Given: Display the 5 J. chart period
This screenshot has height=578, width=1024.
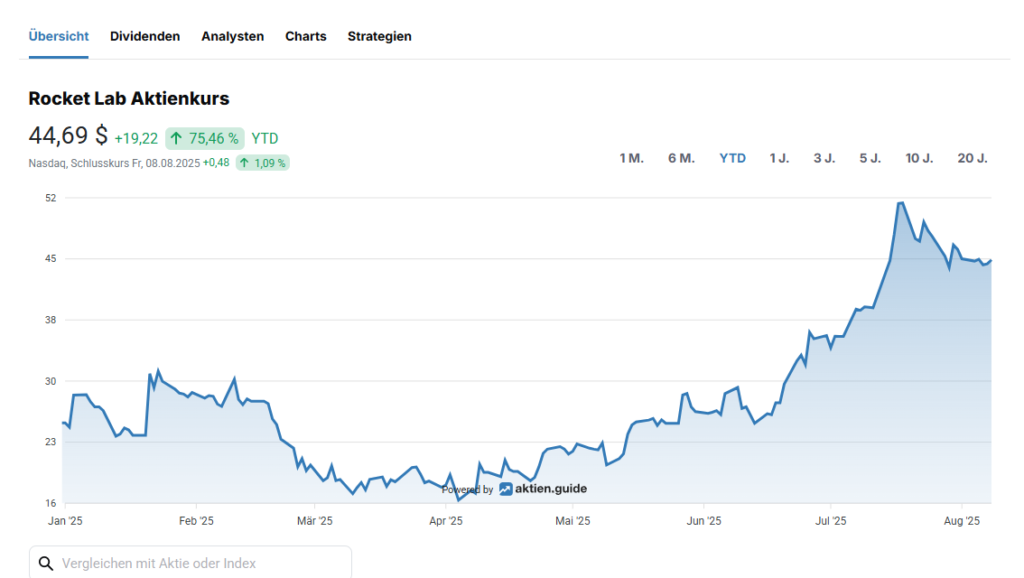Looking at the screenshot, I should [870, 158].
